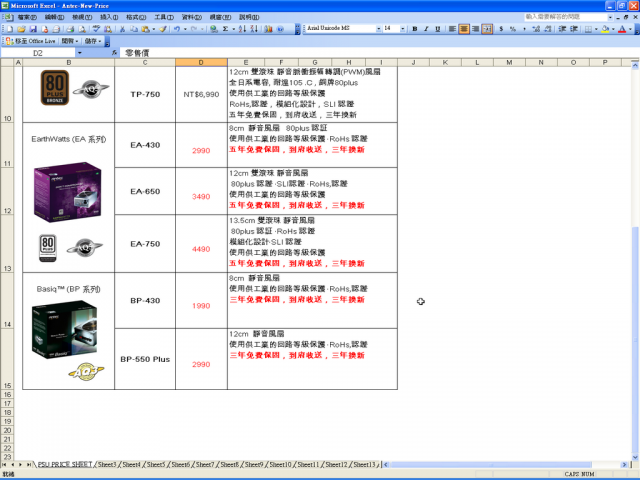This screenshot has height=480, width=640.
Task: Click the Print icon in the toolbar
Action: pyautogui.click(x=70, y=29)
